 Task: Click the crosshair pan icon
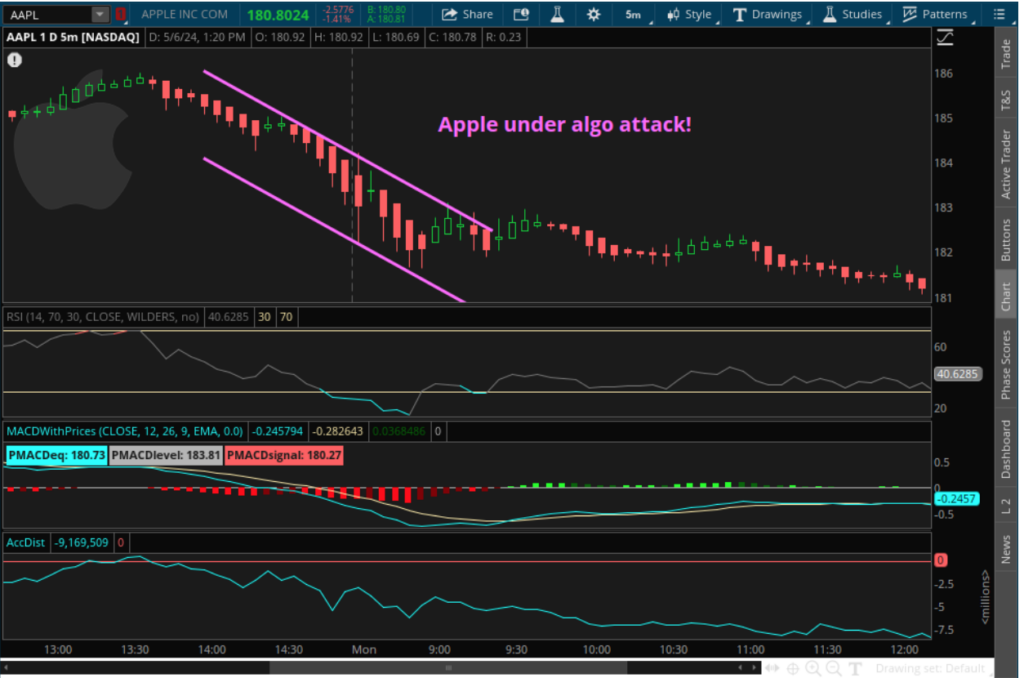[x=793, y=668]
